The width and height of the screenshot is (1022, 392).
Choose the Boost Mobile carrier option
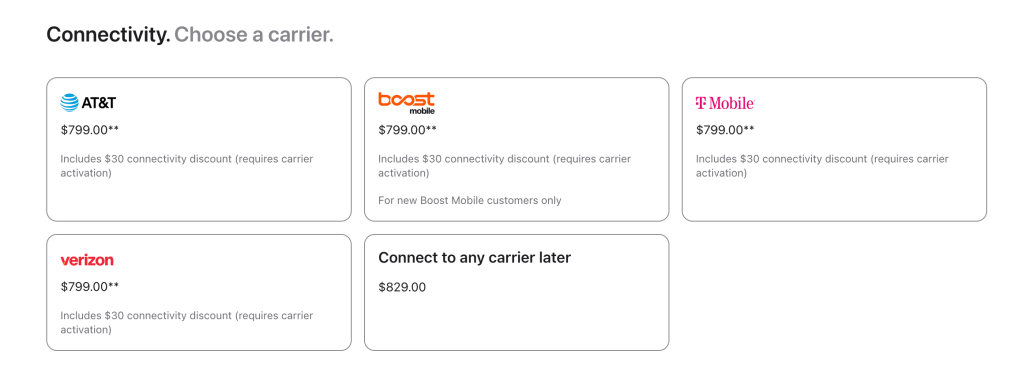point(516,149)
